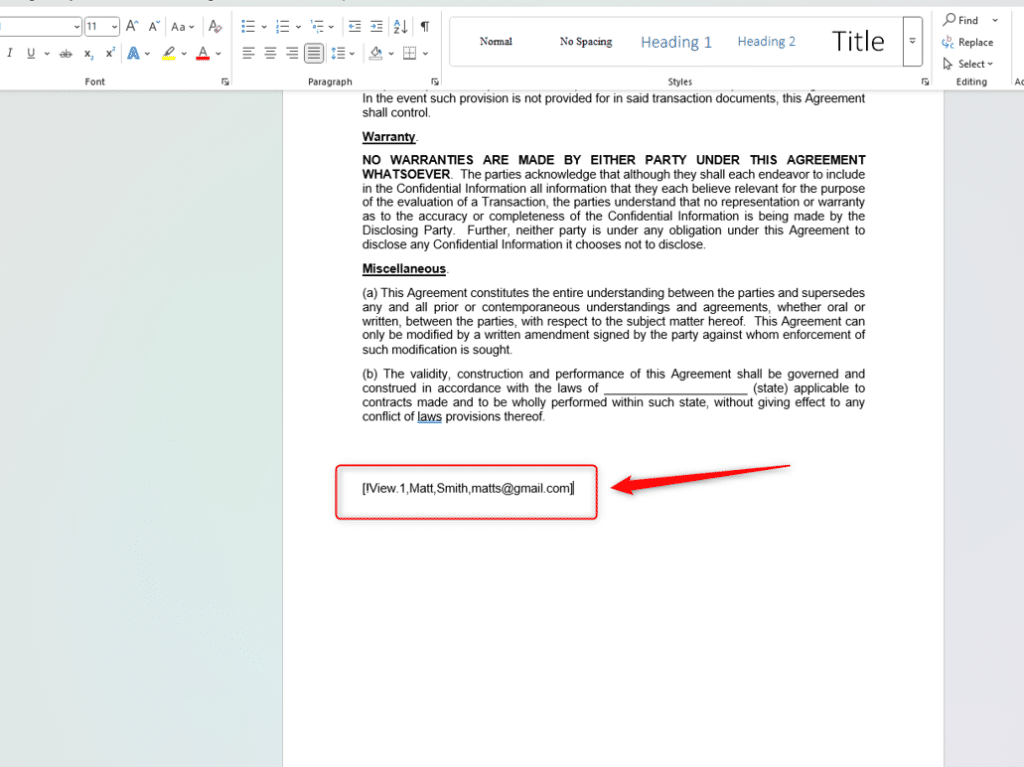
Task: Open the Change Case dropdown
Action: pos(183,27)
